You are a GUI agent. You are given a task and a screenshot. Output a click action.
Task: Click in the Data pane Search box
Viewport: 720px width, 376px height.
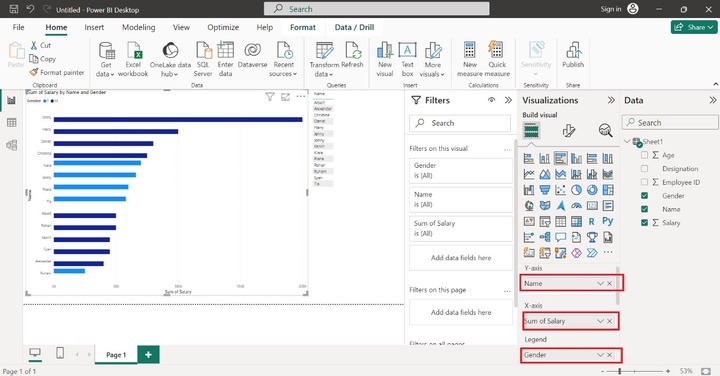tap(670, 123)
